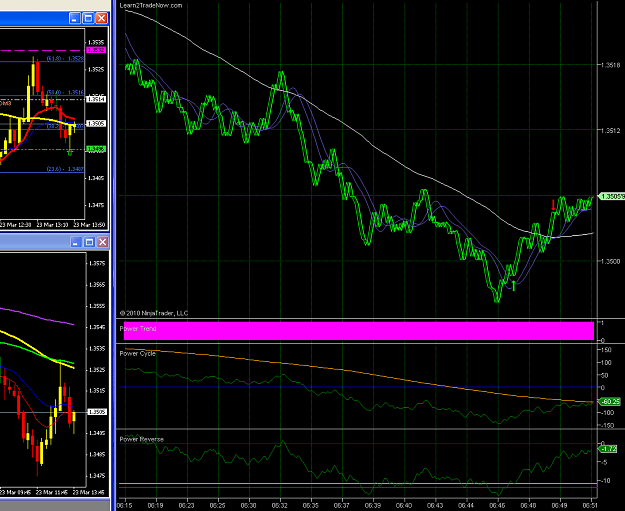
Task: Click the 1.3500 price axis label
Action: [611, 261]
